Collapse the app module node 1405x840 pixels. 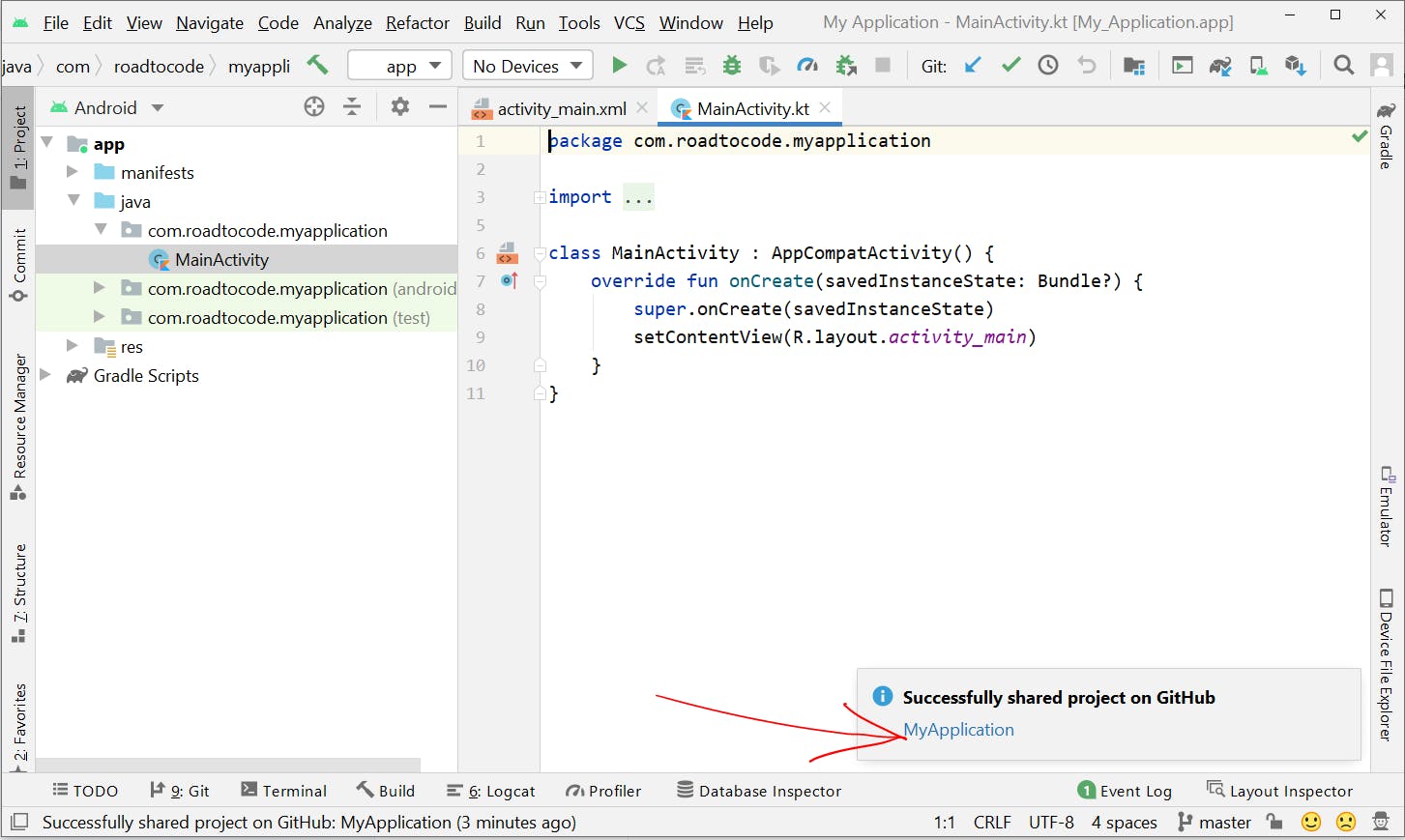click(46, 143)
